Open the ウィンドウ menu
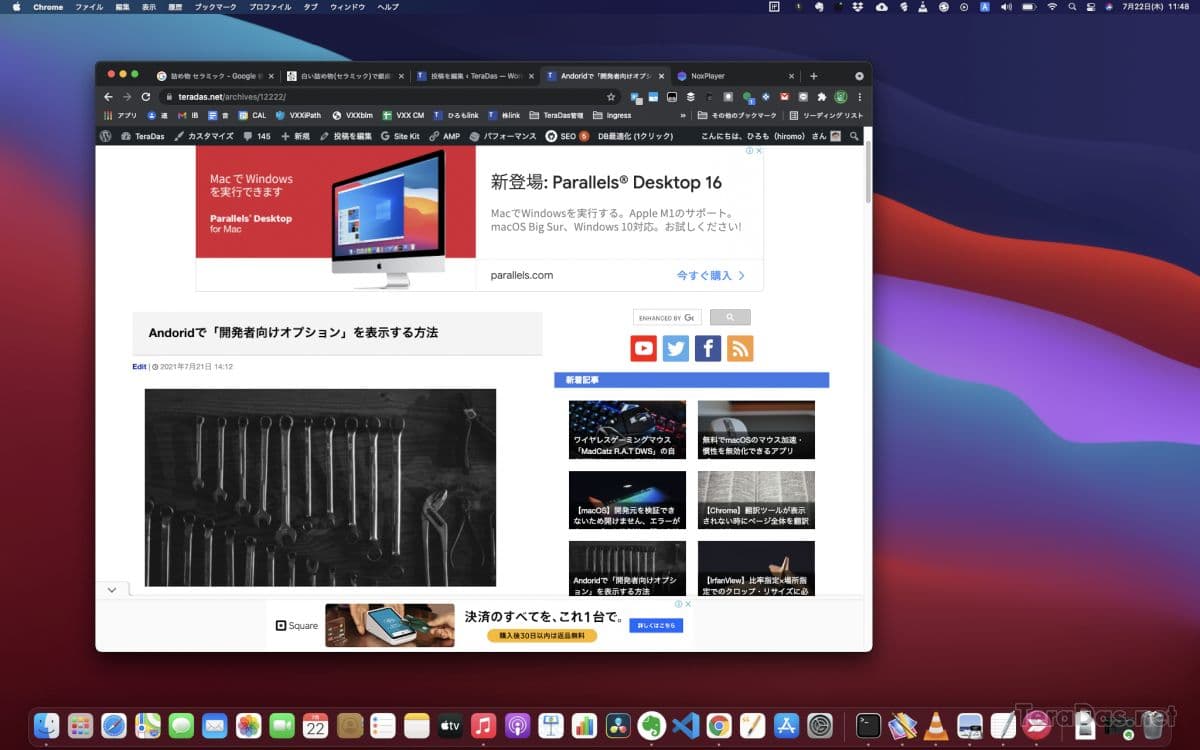 tap(347, 6)
